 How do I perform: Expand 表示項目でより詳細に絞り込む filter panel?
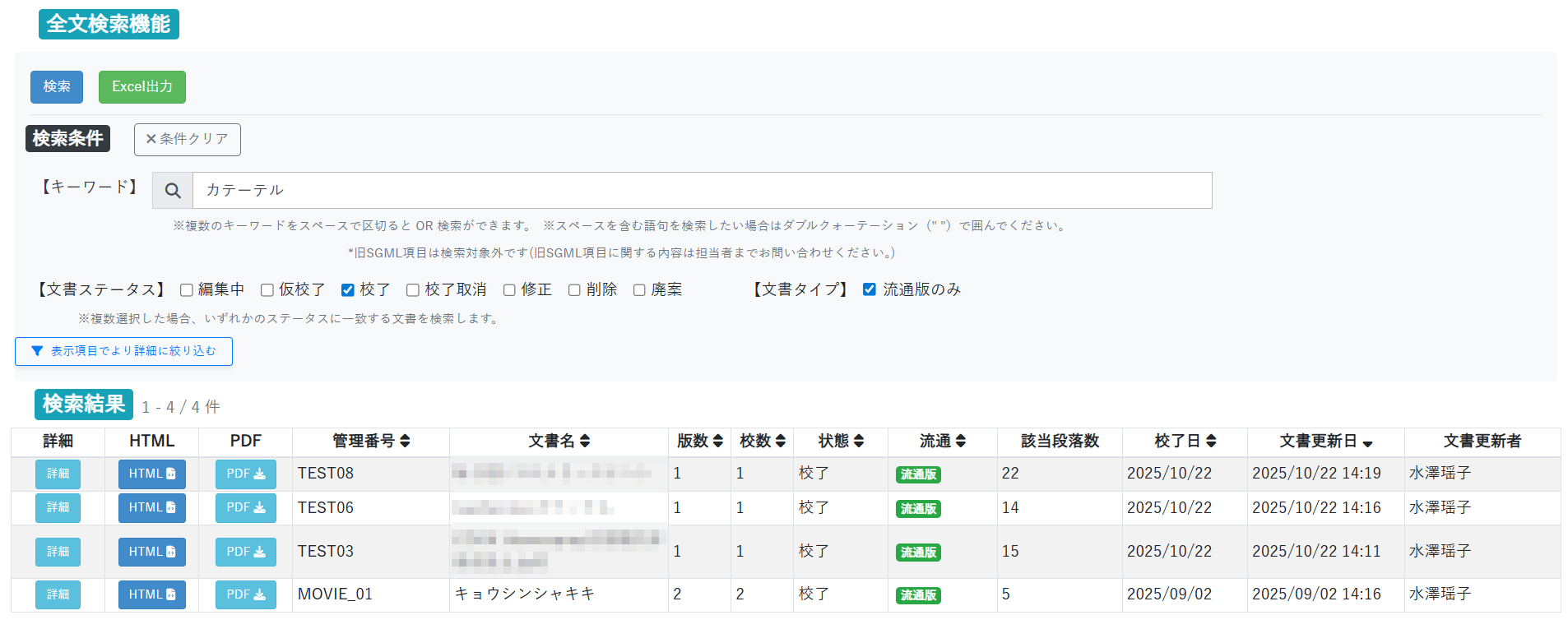tap(123, 351)
